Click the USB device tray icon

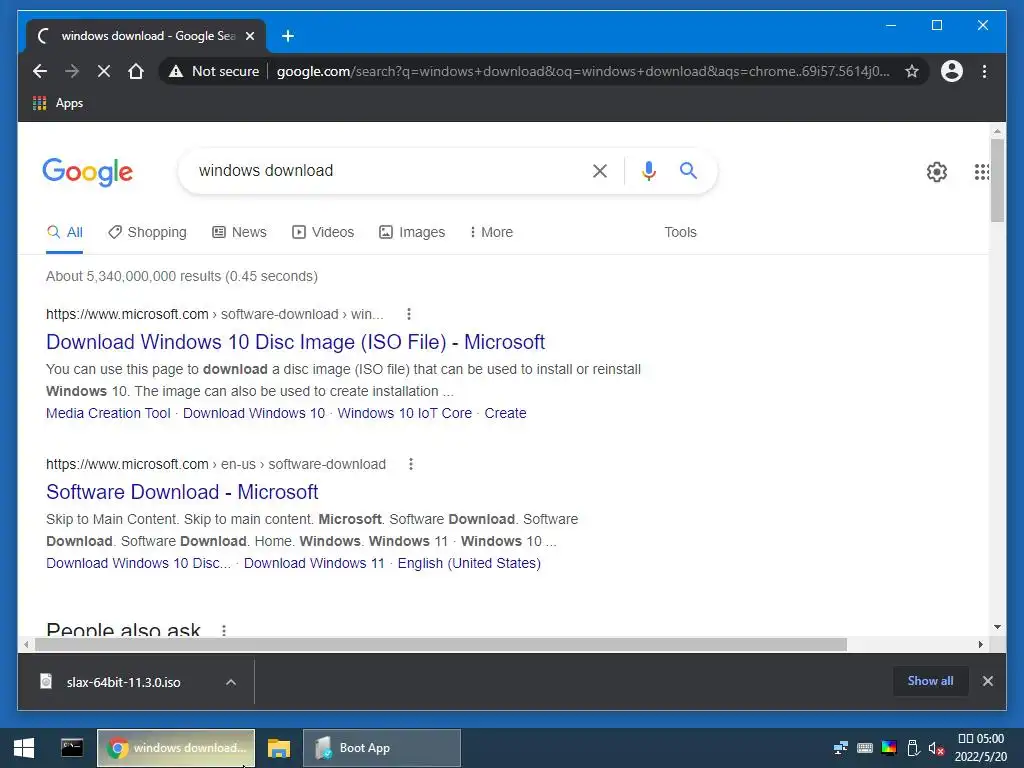(x=914, y=748)
